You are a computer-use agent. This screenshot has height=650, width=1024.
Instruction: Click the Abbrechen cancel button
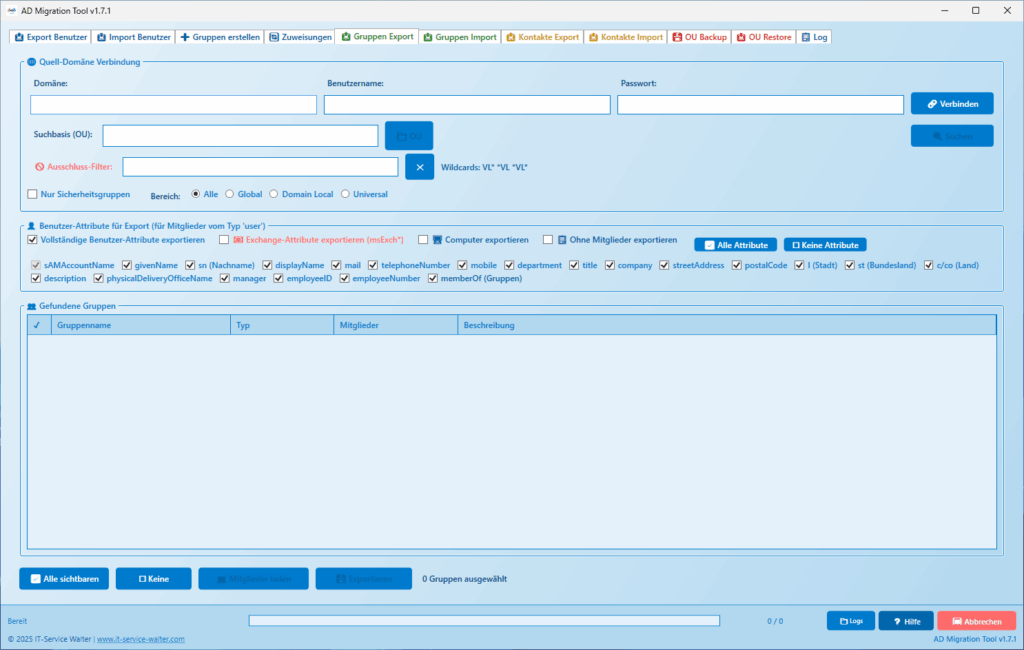pyautogui.click(x=976, y=621)
